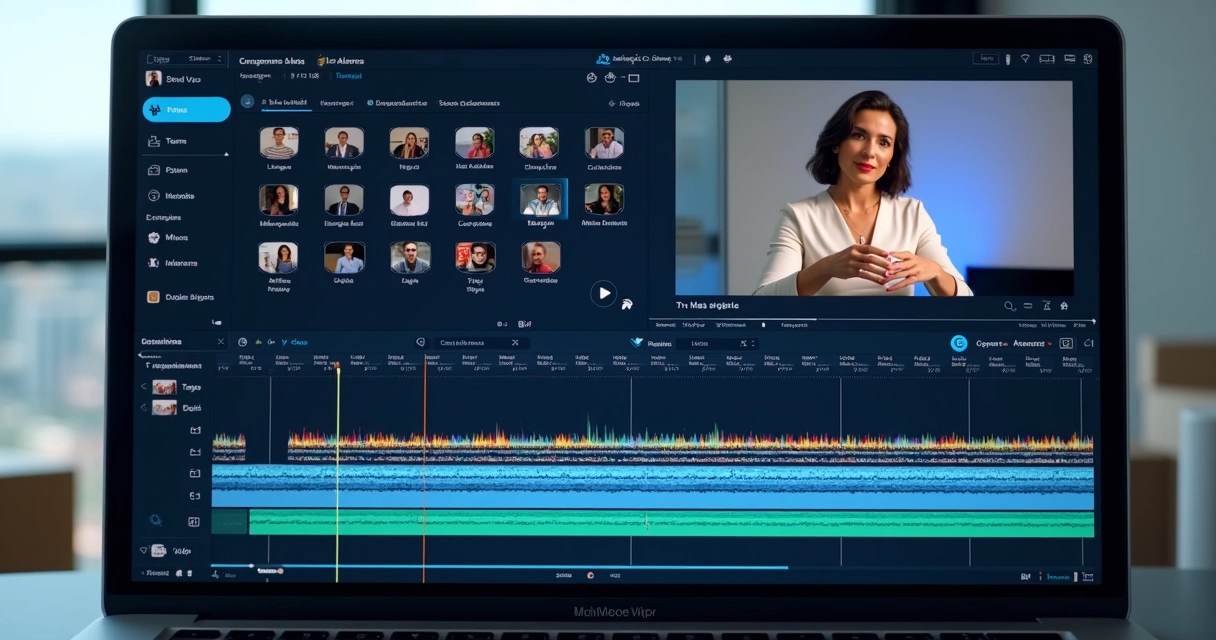
Task: Select the hourglass icon beside the preview title
Action: [1047, 306]
